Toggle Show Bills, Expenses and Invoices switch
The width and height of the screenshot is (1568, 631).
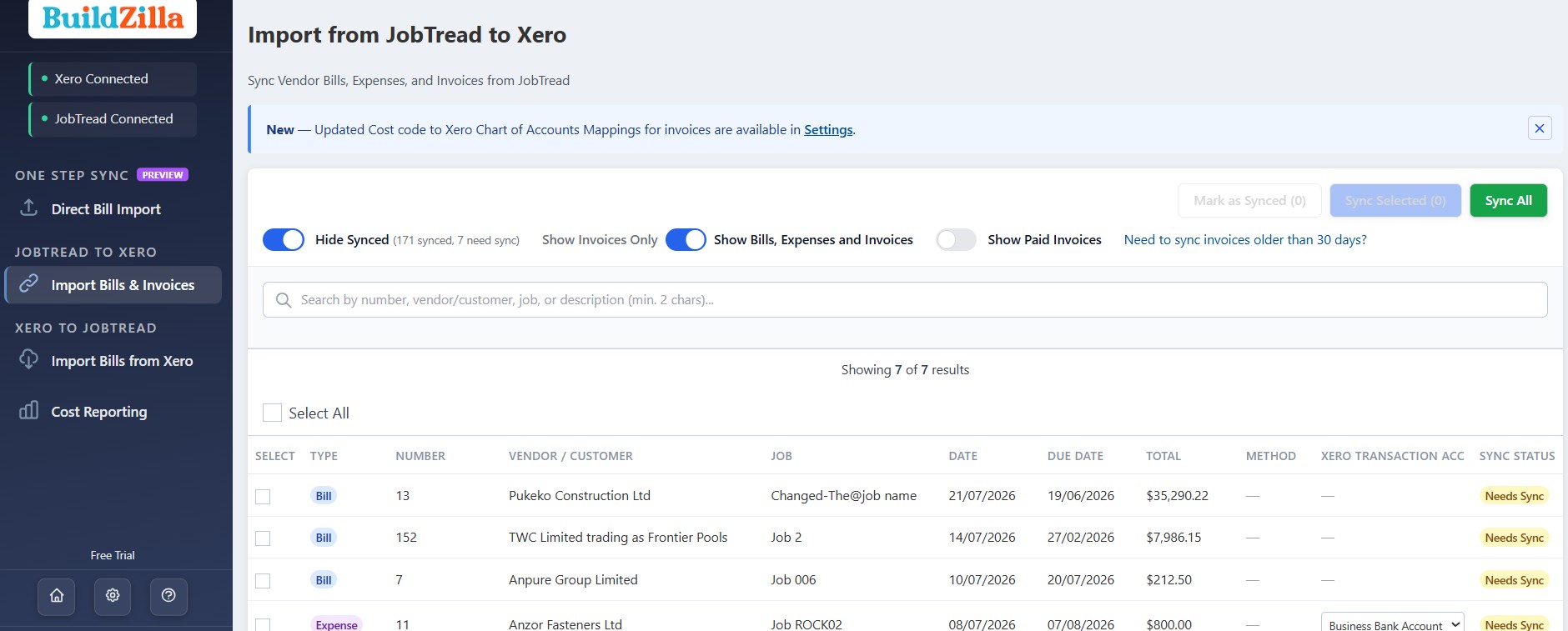point(686,240)
